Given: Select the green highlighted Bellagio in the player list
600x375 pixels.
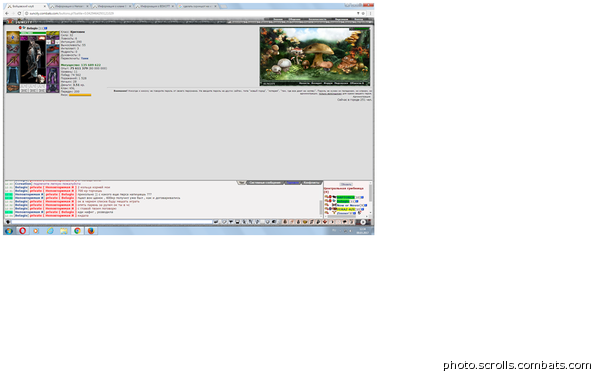Looking at the screenshot, I should pos(343,201).
